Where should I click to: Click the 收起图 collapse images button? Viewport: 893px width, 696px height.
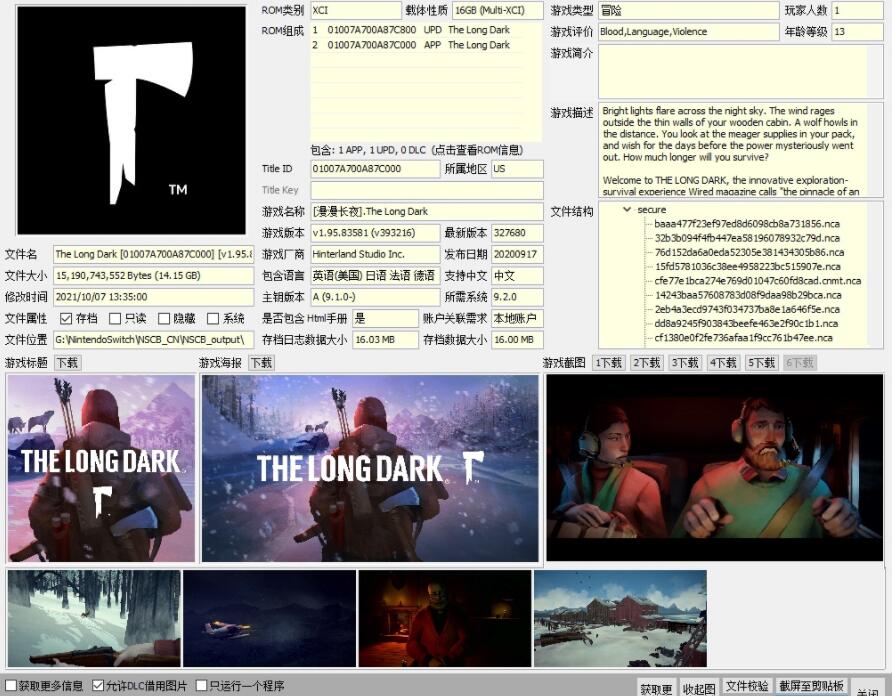pos(699,688)
